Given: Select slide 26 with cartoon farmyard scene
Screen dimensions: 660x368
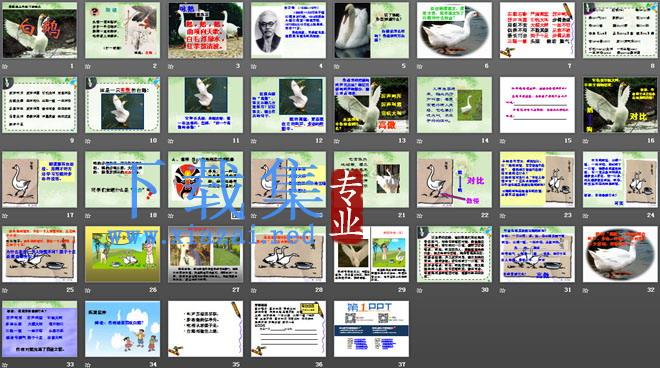Looking at the screenshot, I should [122, 254].
